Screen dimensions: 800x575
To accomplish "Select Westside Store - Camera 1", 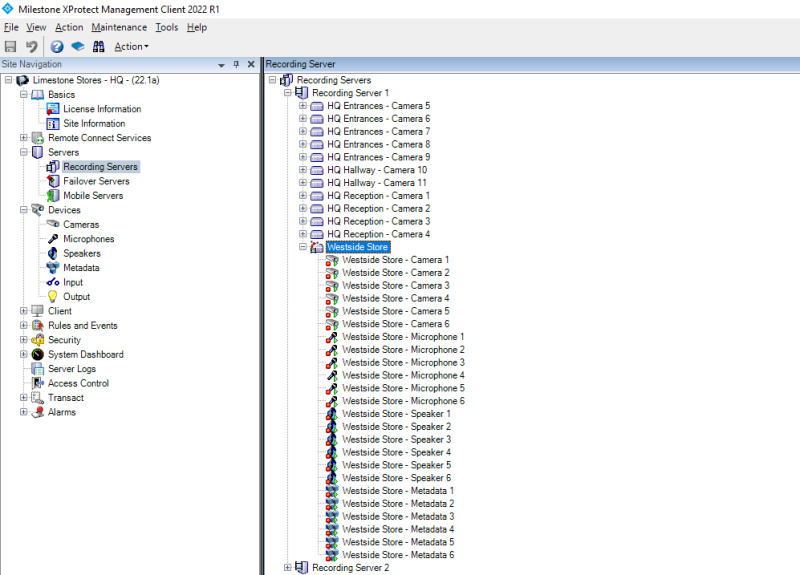I will pos(395,260).
